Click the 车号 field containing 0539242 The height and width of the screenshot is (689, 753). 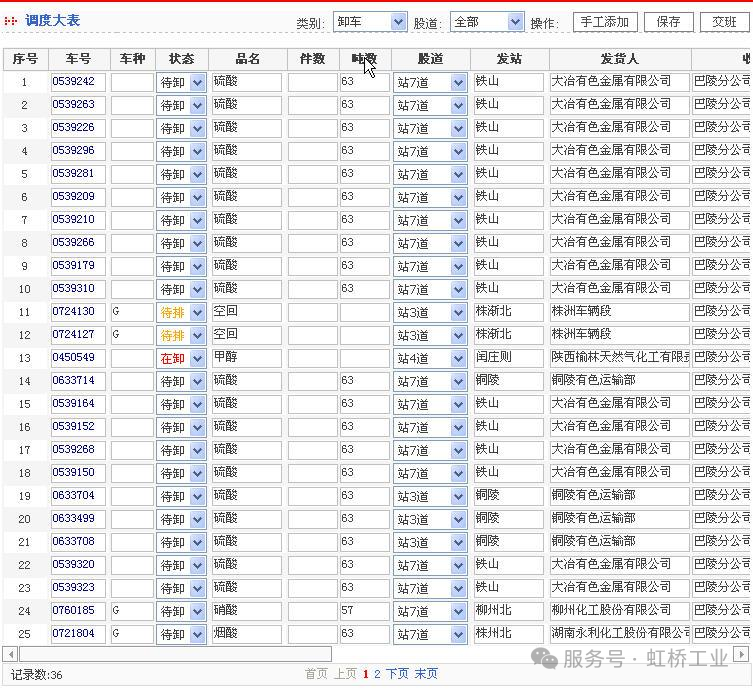tap(78, 82)
